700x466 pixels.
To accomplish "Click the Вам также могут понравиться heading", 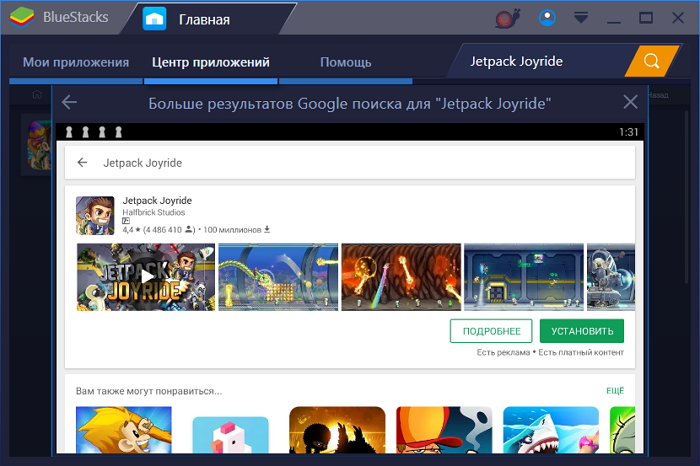I will (x=149, y=391).
